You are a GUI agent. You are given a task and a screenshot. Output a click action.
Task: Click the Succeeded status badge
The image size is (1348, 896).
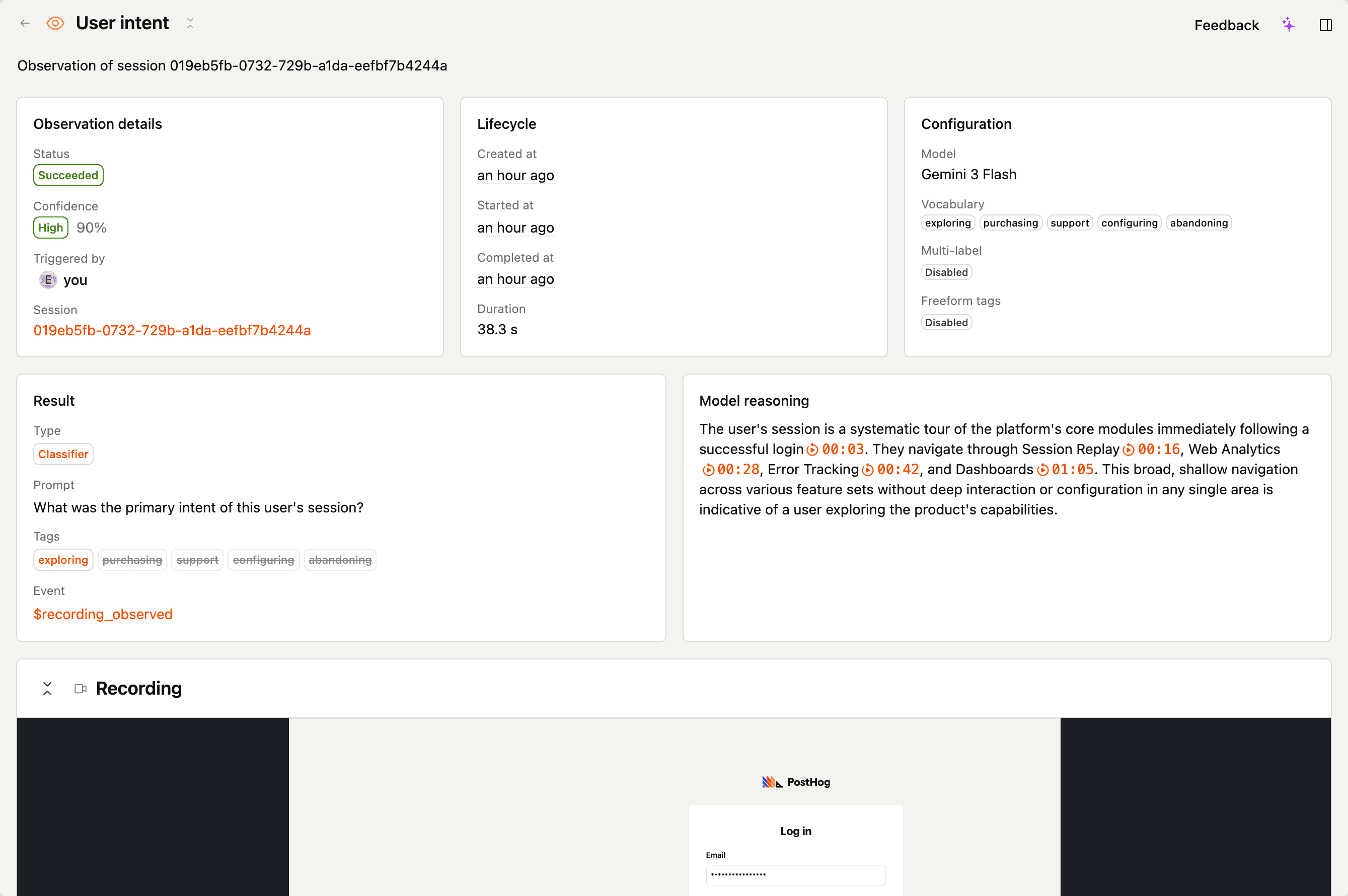coord(68,176)
